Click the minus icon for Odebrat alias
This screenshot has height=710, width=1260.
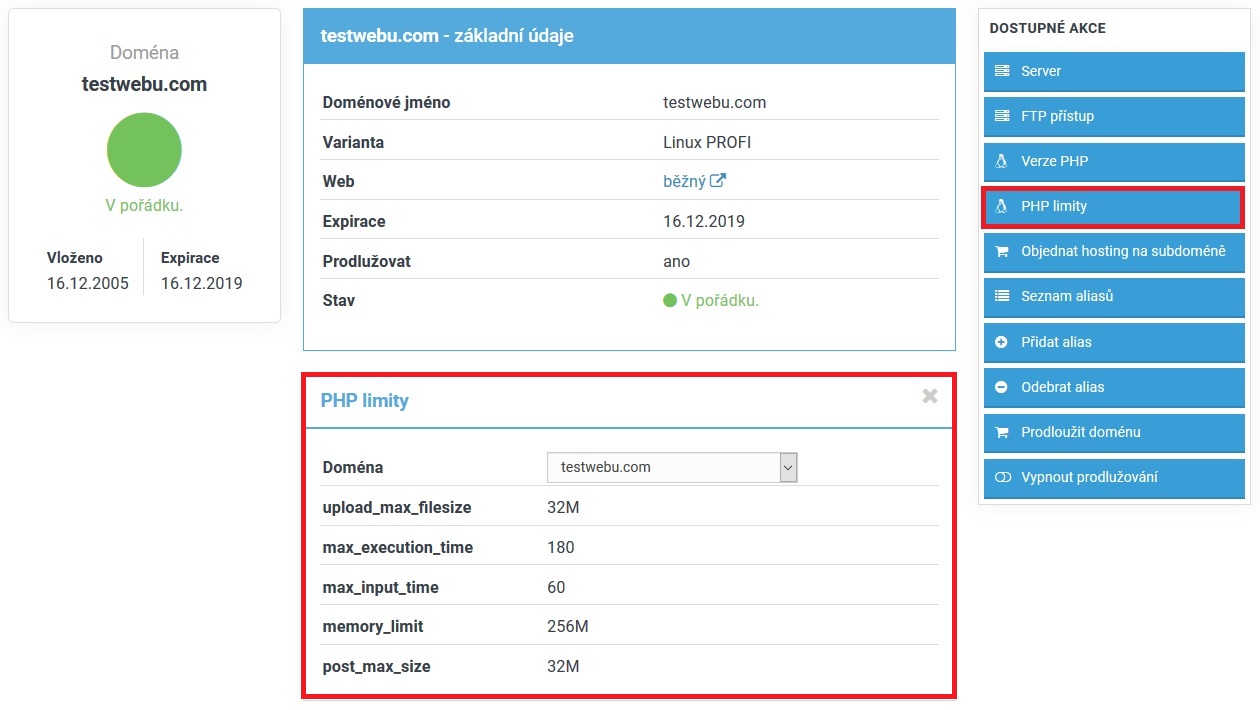click(x=1002, y=387)
